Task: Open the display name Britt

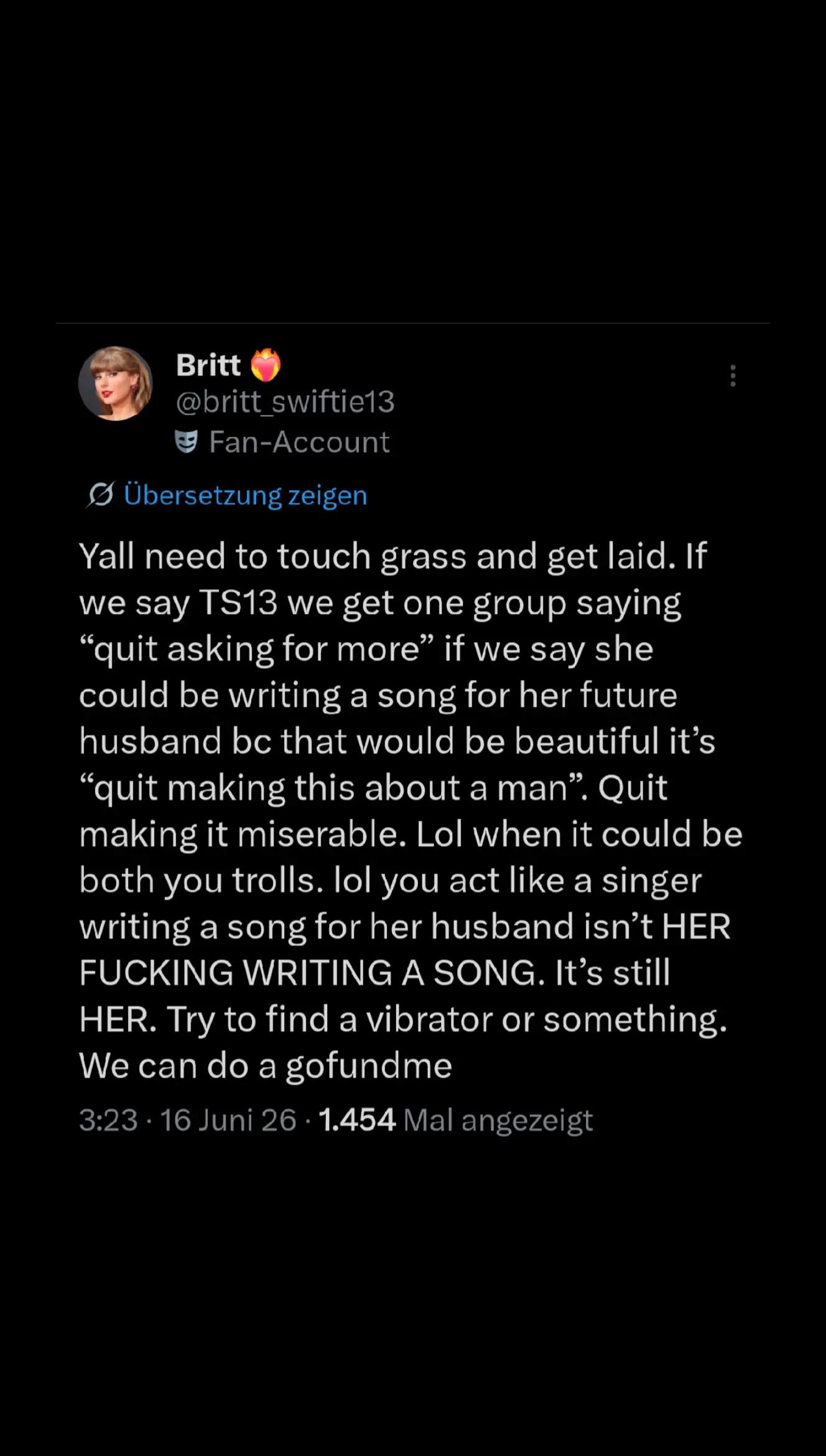Action: (208, 365)
